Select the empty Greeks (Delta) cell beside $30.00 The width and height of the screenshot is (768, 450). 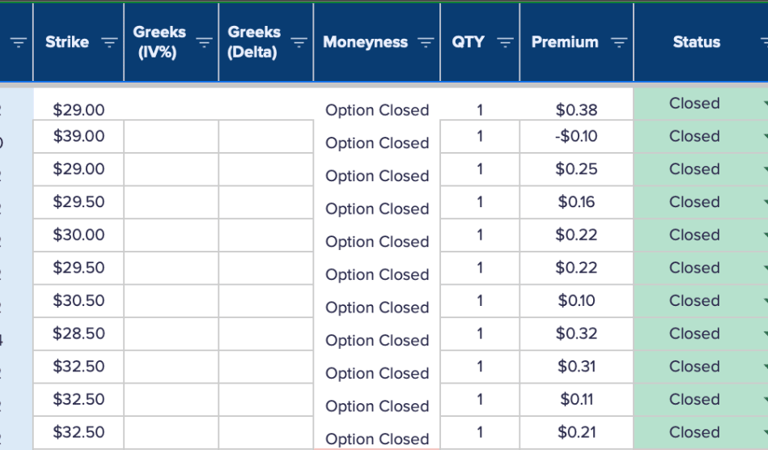[266, 235]
